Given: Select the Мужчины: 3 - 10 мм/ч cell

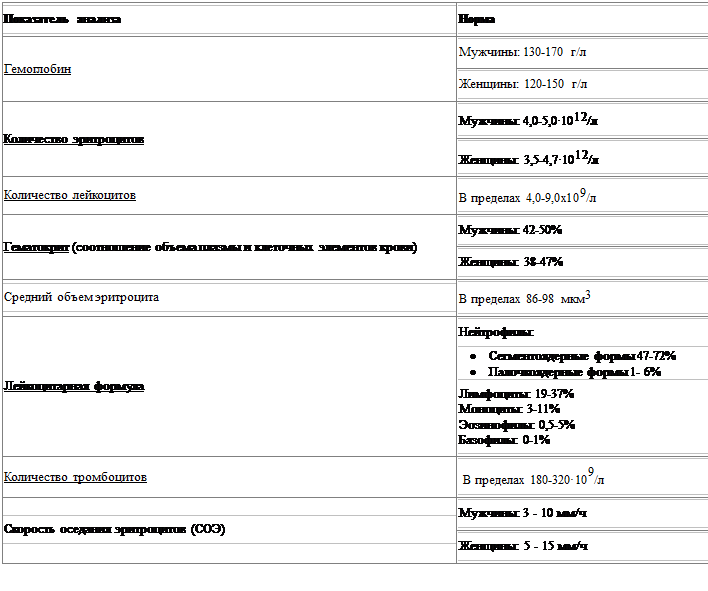Looking at the screenshot, I should point(522,513).
